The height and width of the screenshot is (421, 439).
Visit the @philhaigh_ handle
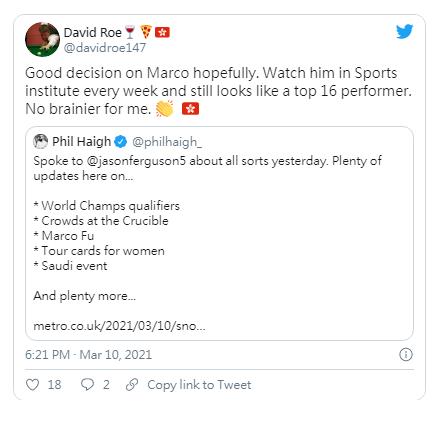[167, 142]
